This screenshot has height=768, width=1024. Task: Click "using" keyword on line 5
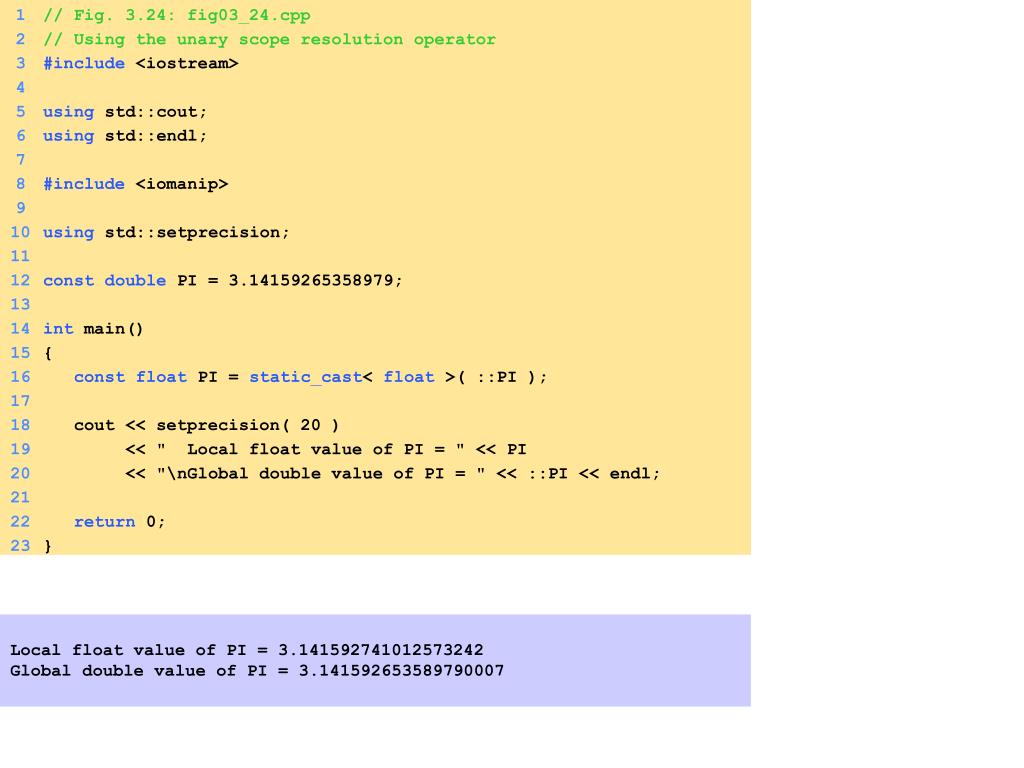69,112
